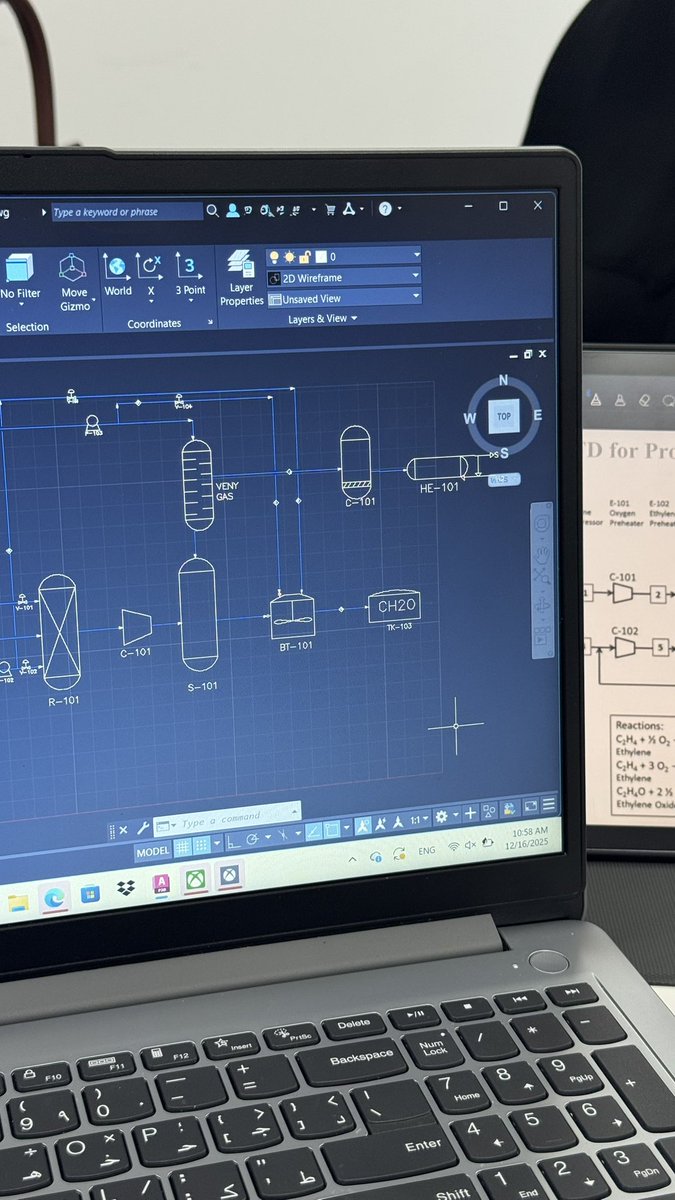Toggle object snap tracking in status bar
Screen dimensions: 675x1200
coord(313,830)
